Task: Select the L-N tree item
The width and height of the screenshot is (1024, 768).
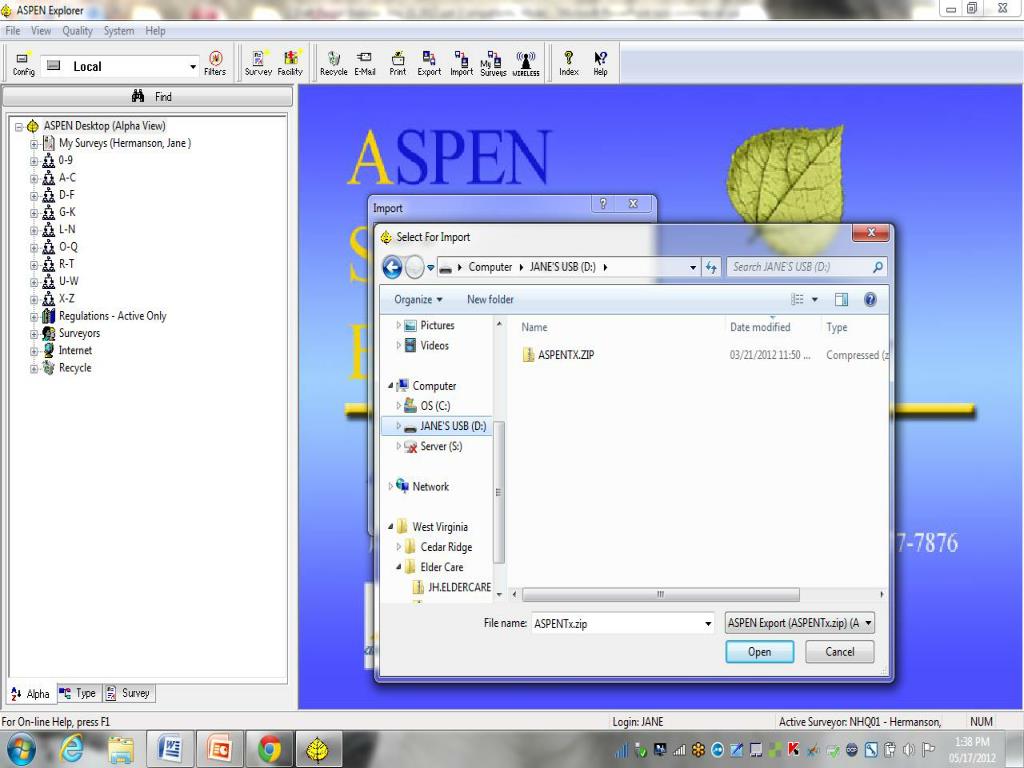Action: (67, 229)
